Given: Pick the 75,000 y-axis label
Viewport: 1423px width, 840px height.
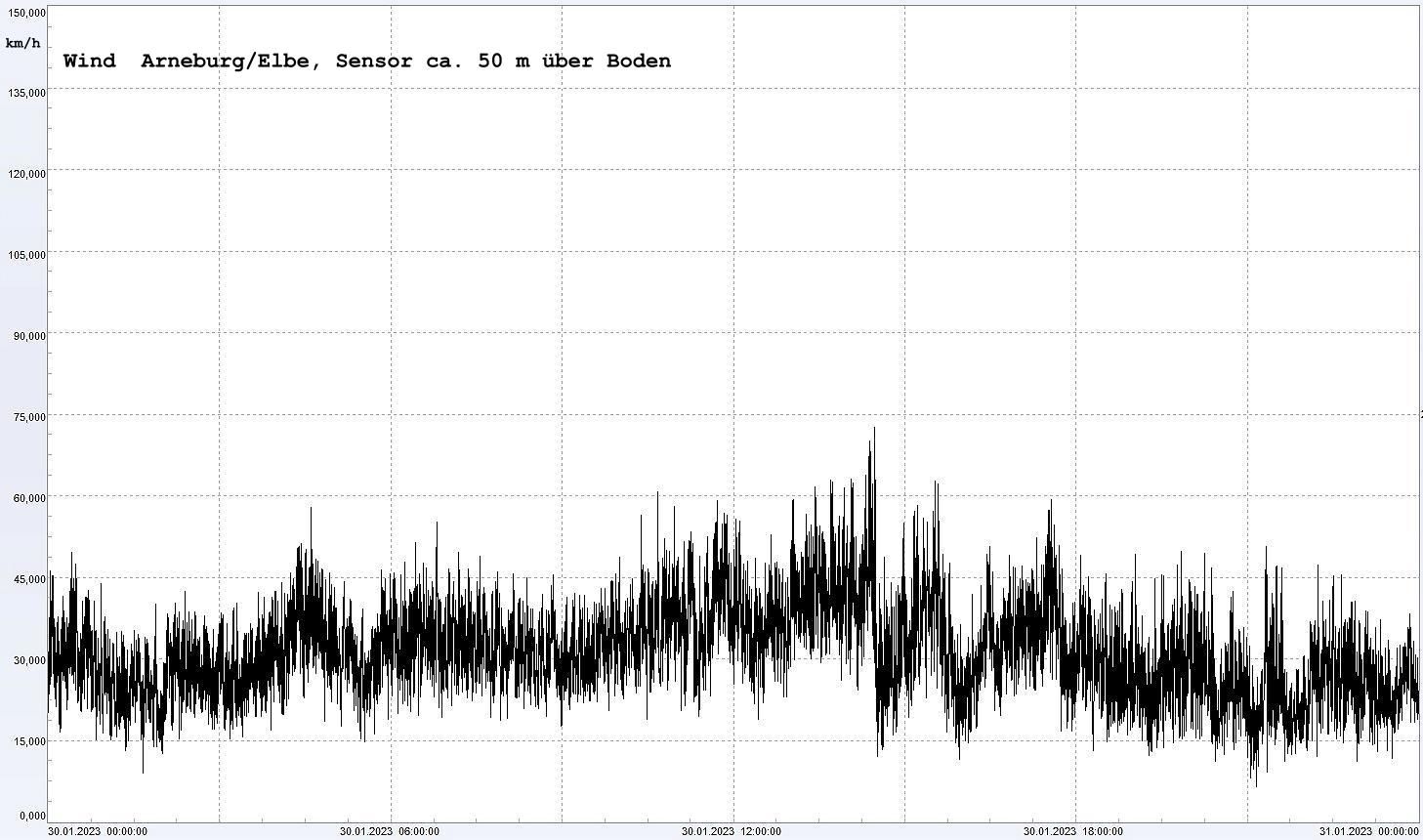Looking at the screenshot, I should [x=28, y=418].
